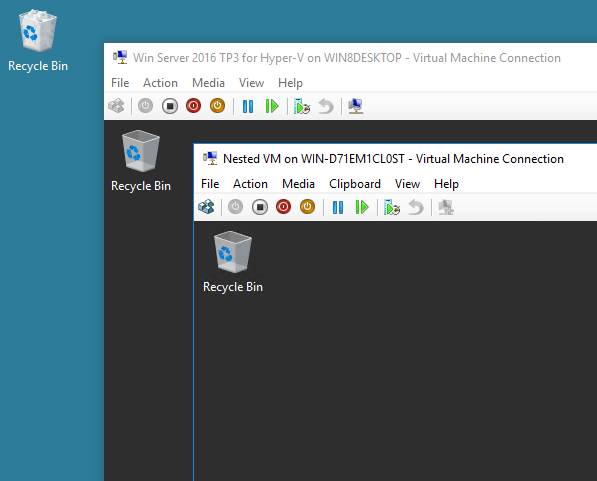Open the File menu of Win Server 2016 window
Screen dimensions: 597x481
[120, 83]
